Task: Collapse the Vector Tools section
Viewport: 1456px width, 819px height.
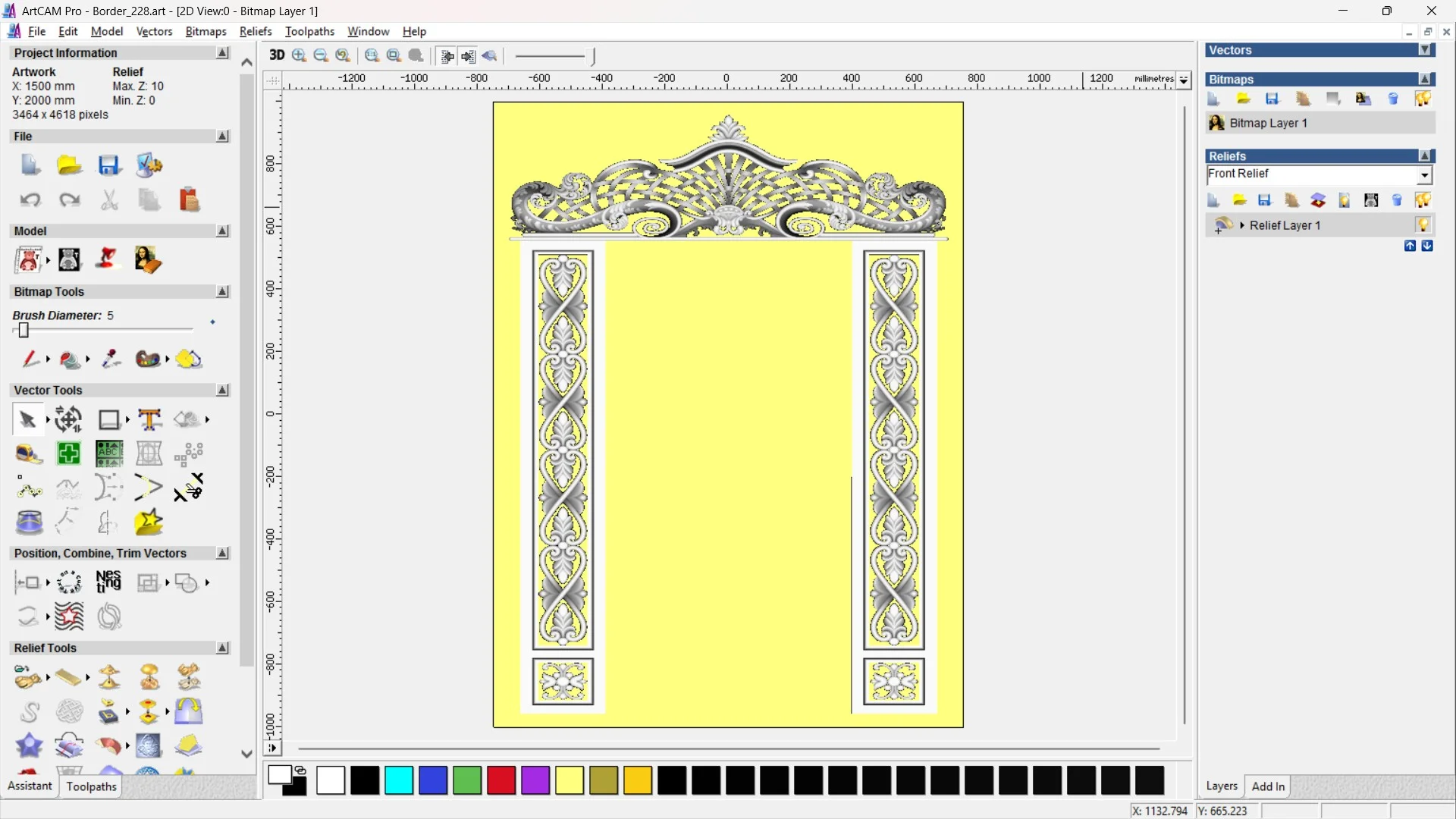Action: pos(222,390)
